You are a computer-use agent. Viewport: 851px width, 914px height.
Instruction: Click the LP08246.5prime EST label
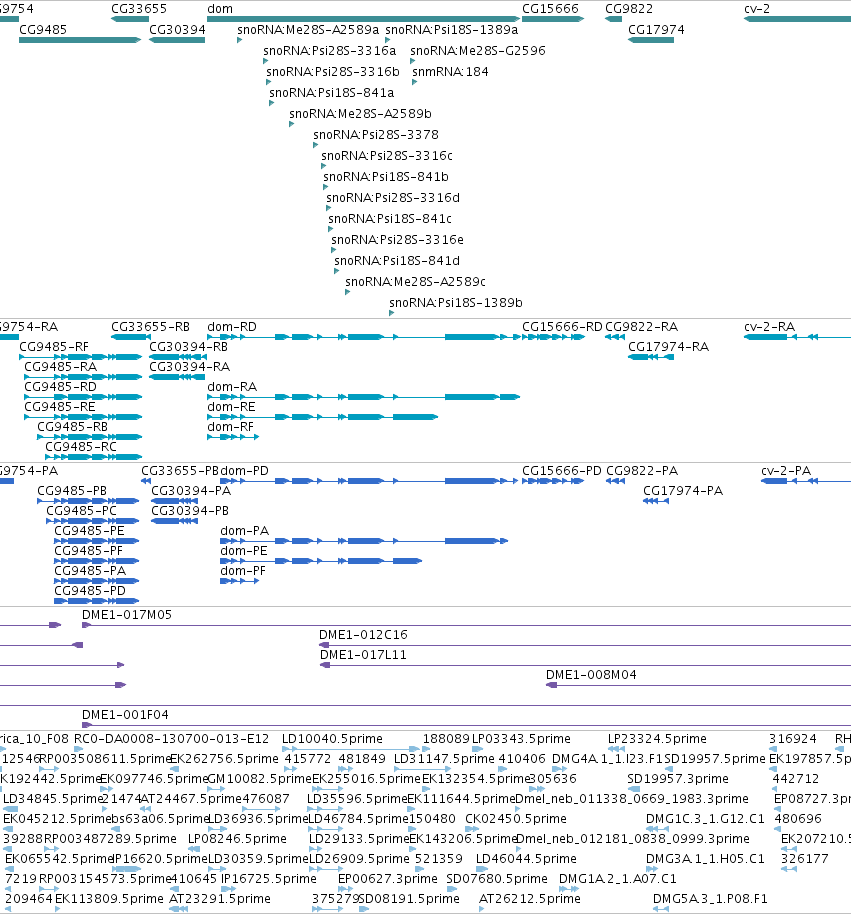237,839
